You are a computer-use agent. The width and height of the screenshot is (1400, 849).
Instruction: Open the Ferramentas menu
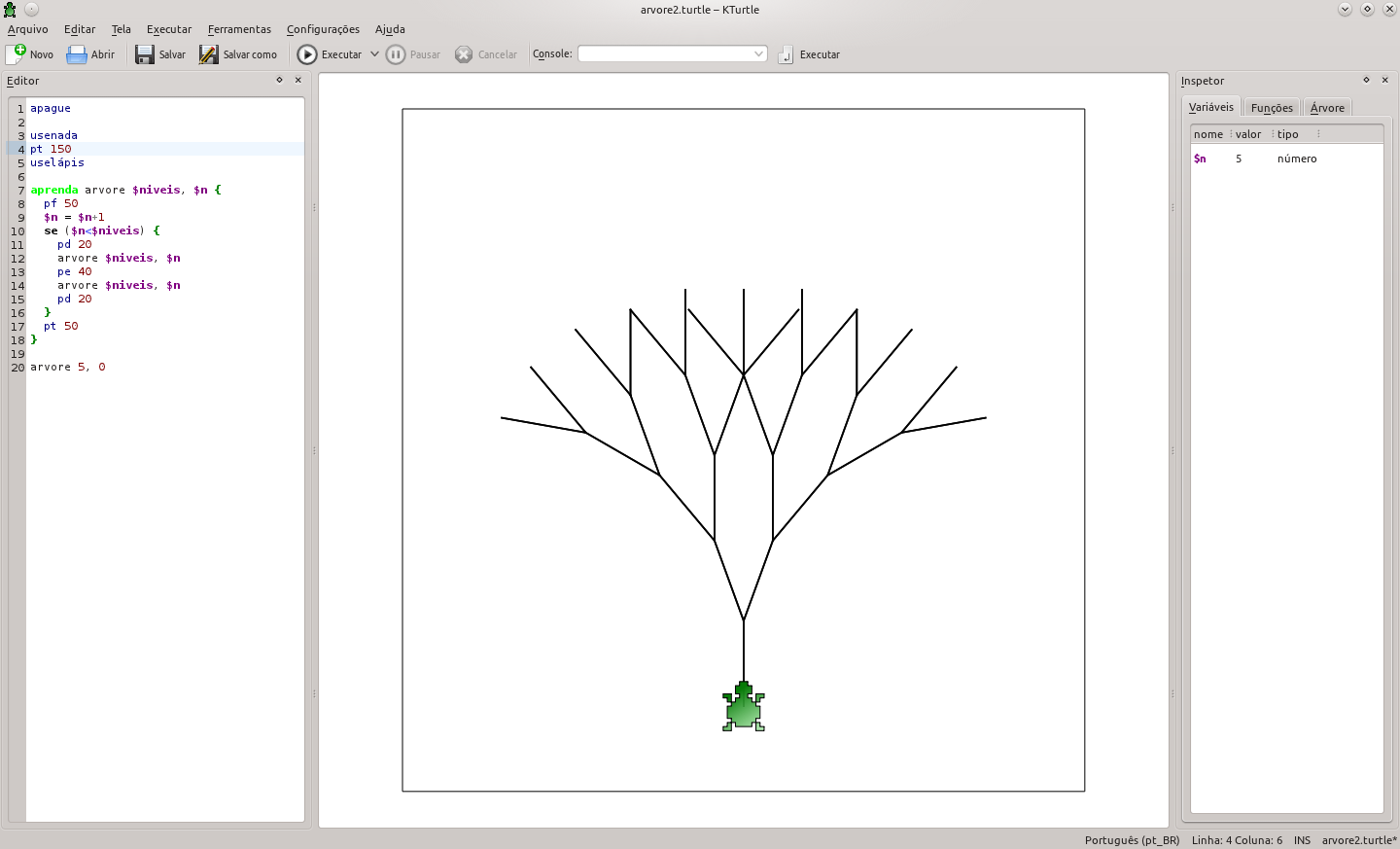click(239, 29)
